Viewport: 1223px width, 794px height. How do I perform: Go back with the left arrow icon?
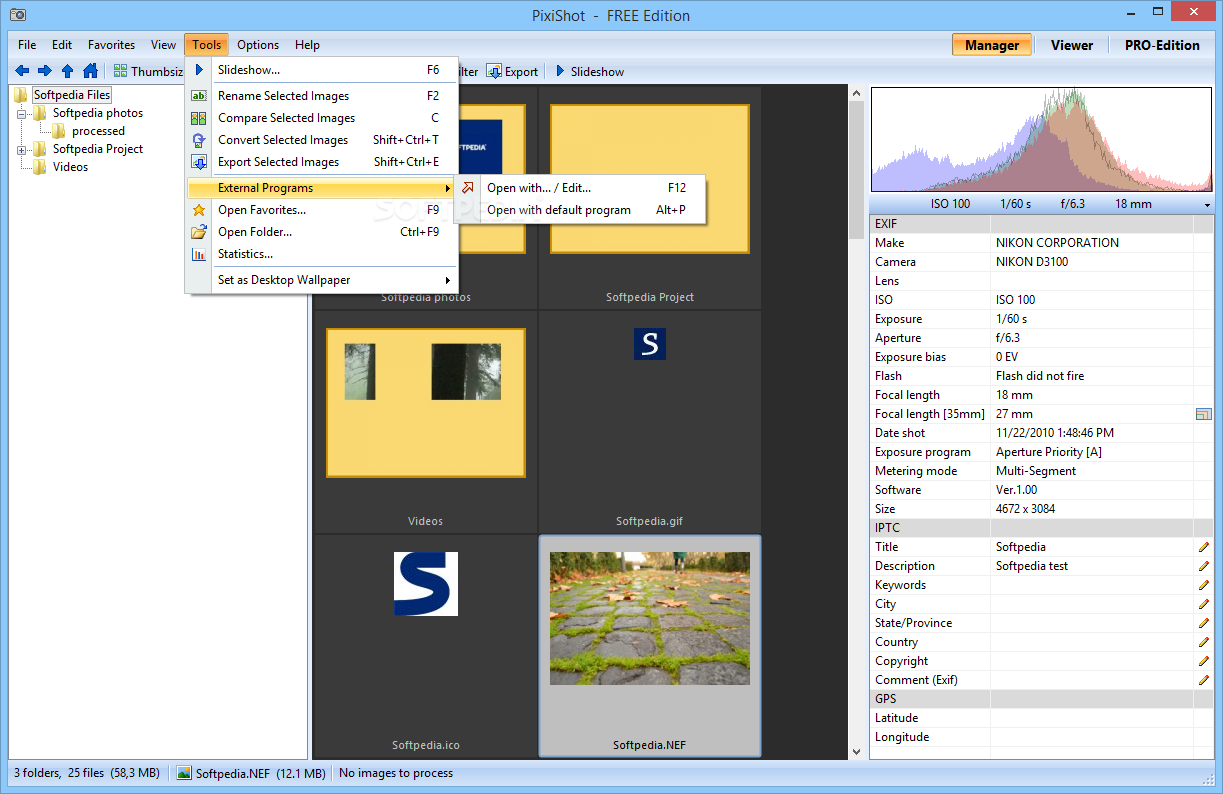(22, 71)
